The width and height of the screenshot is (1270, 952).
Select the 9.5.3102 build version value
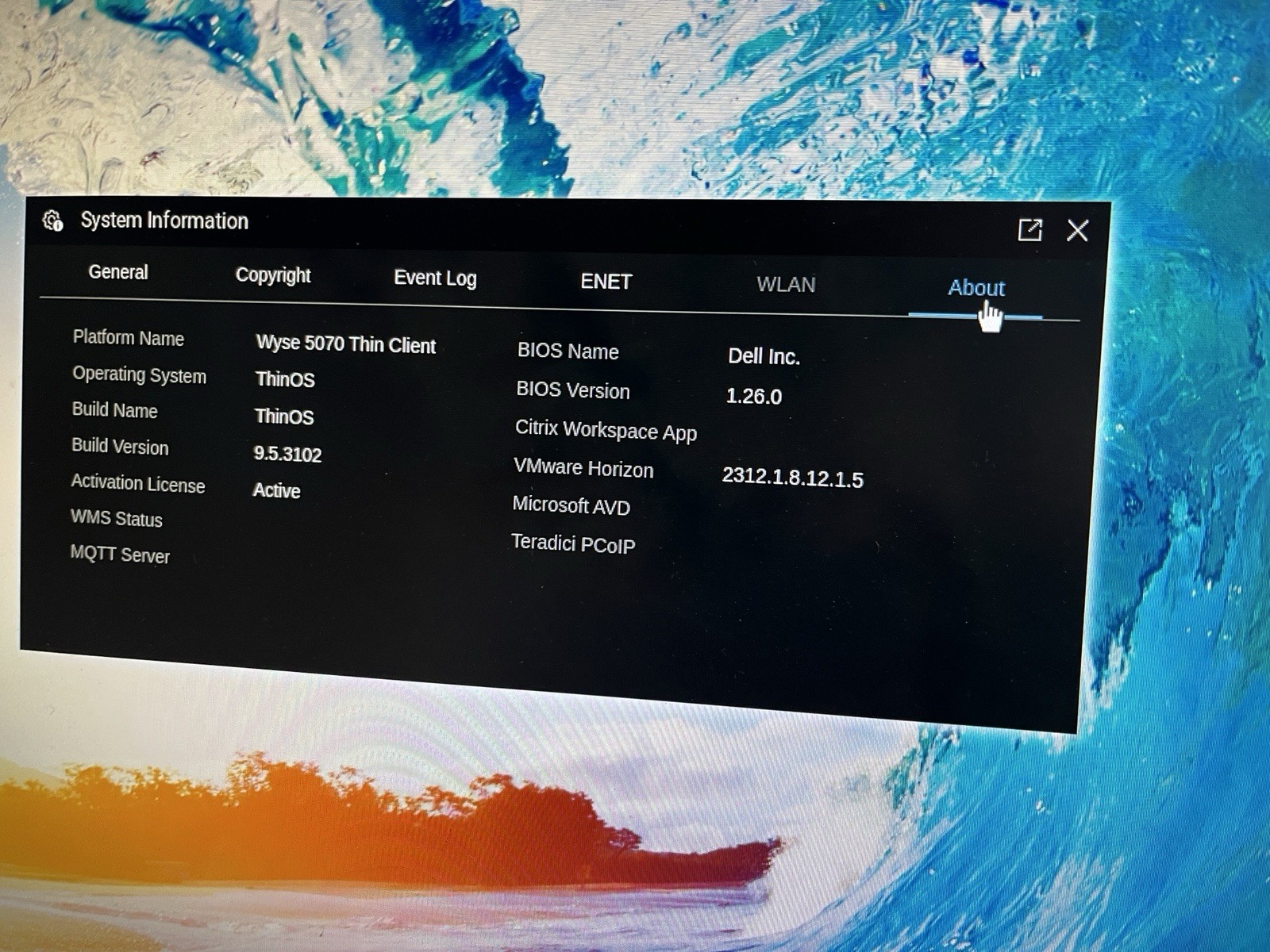point(287,454)
